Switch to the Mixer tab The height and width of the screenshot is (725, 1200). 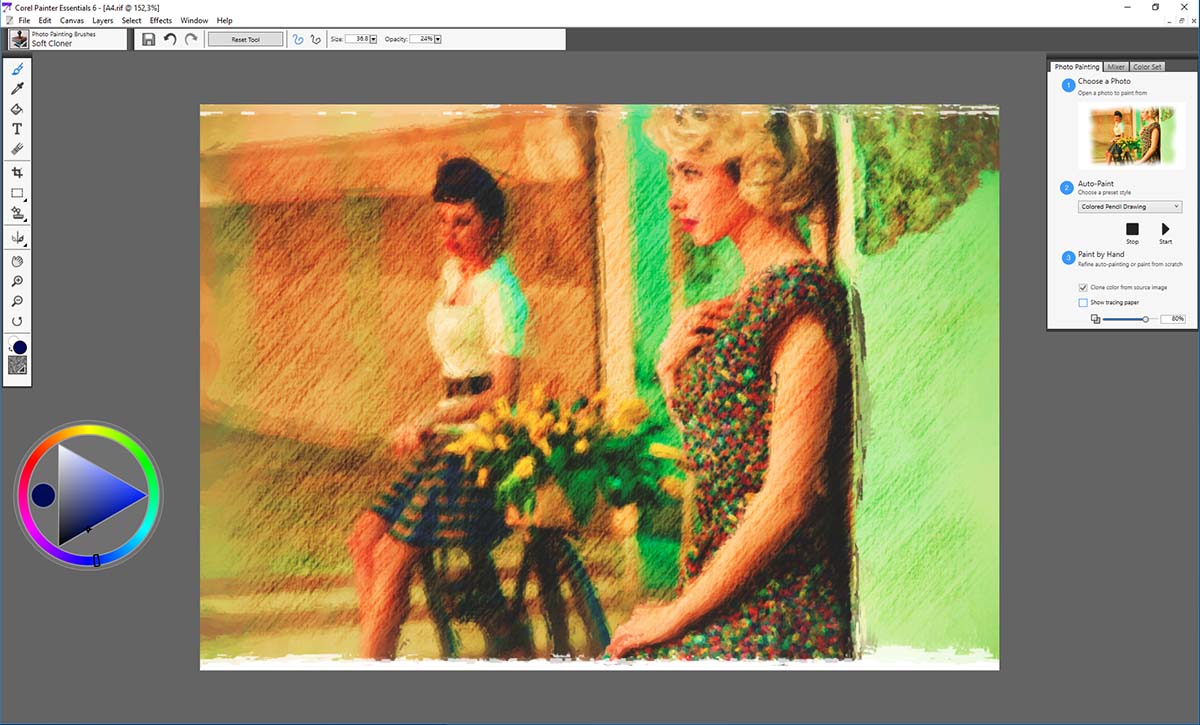1116,67
